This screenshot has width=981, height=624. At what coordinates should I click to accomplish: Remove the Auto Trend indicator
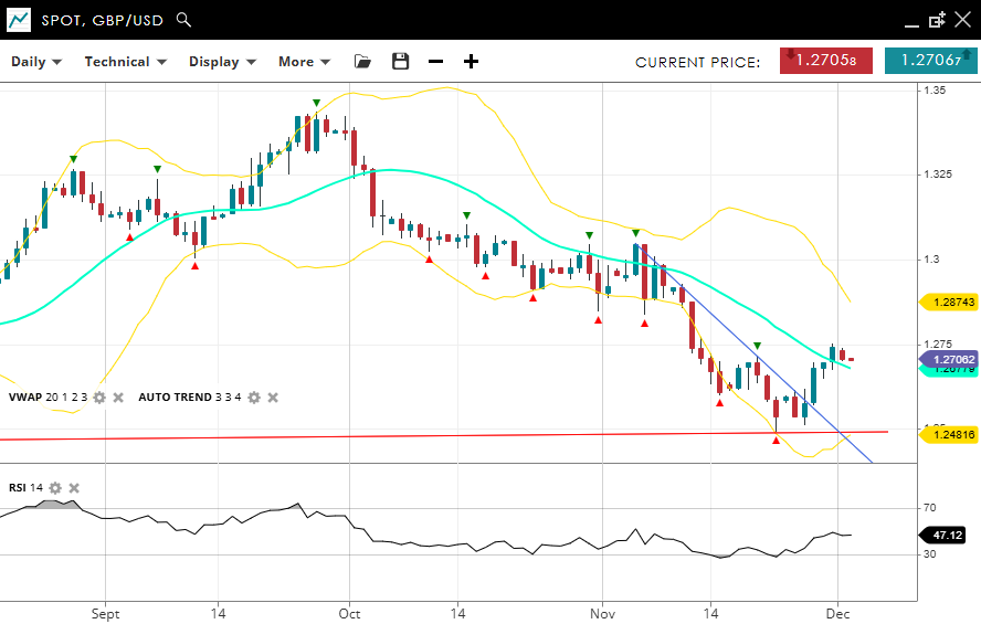click(273, 397)
